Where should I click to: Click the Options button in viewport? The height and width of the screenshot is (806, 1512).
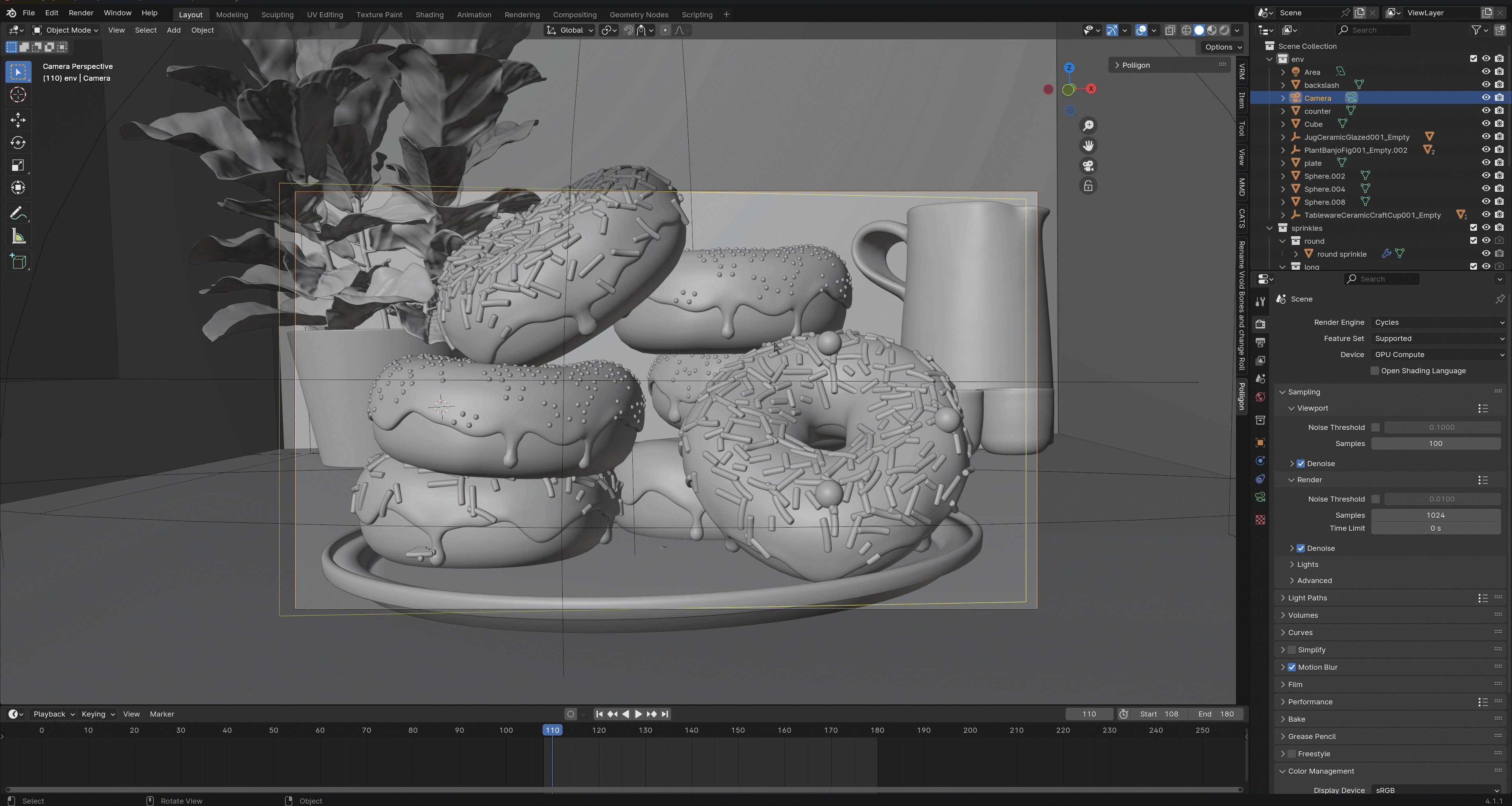pos(1223,47)
